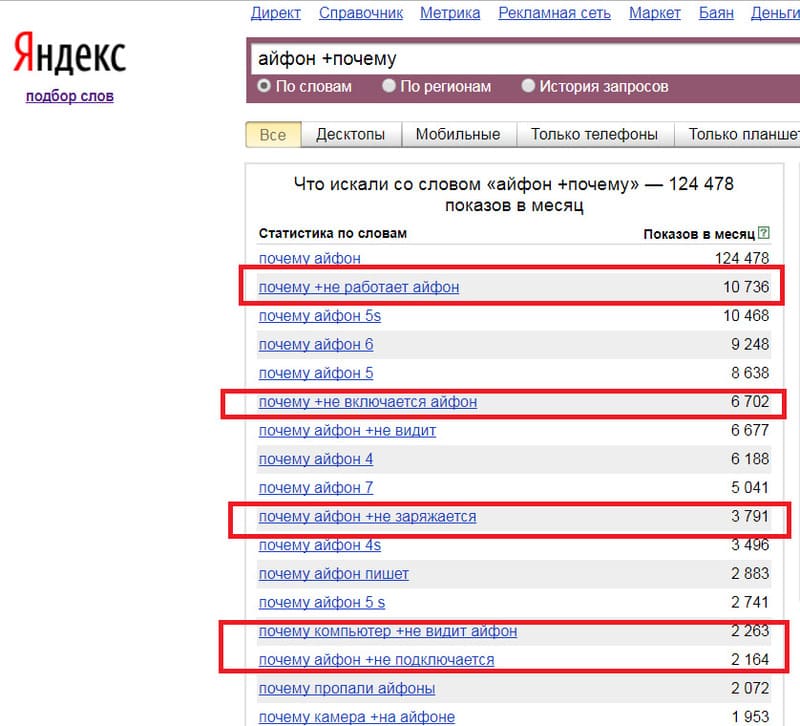Click the search query input field
The image size is (800, 726).
520,59
